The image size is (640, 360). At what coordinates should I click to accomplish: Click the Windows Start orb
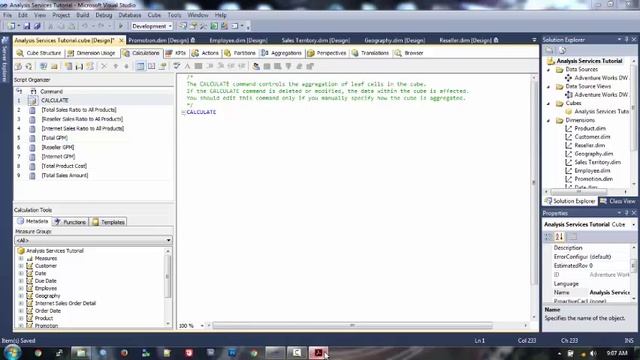click(x=12, y=353)
